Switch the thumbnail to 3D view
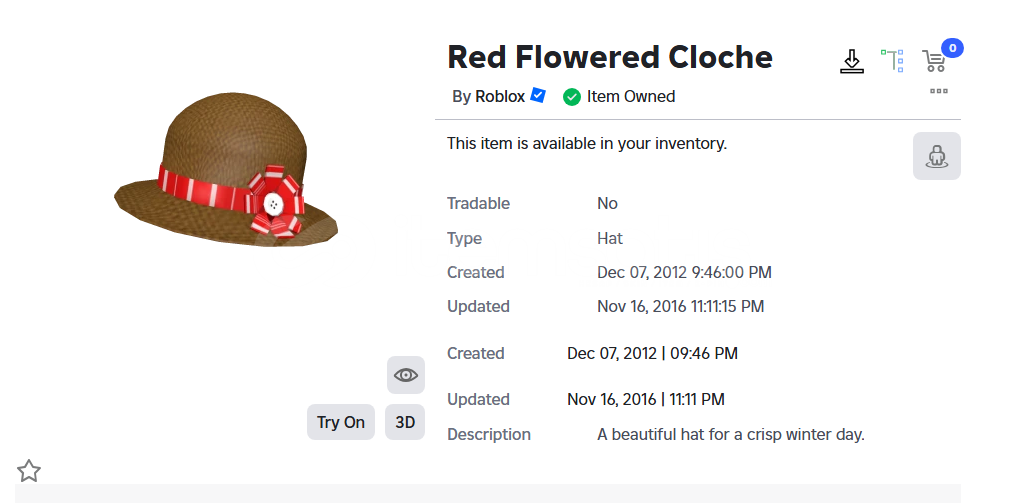Screen dimensions: 1024x503 tap(405, 422)
